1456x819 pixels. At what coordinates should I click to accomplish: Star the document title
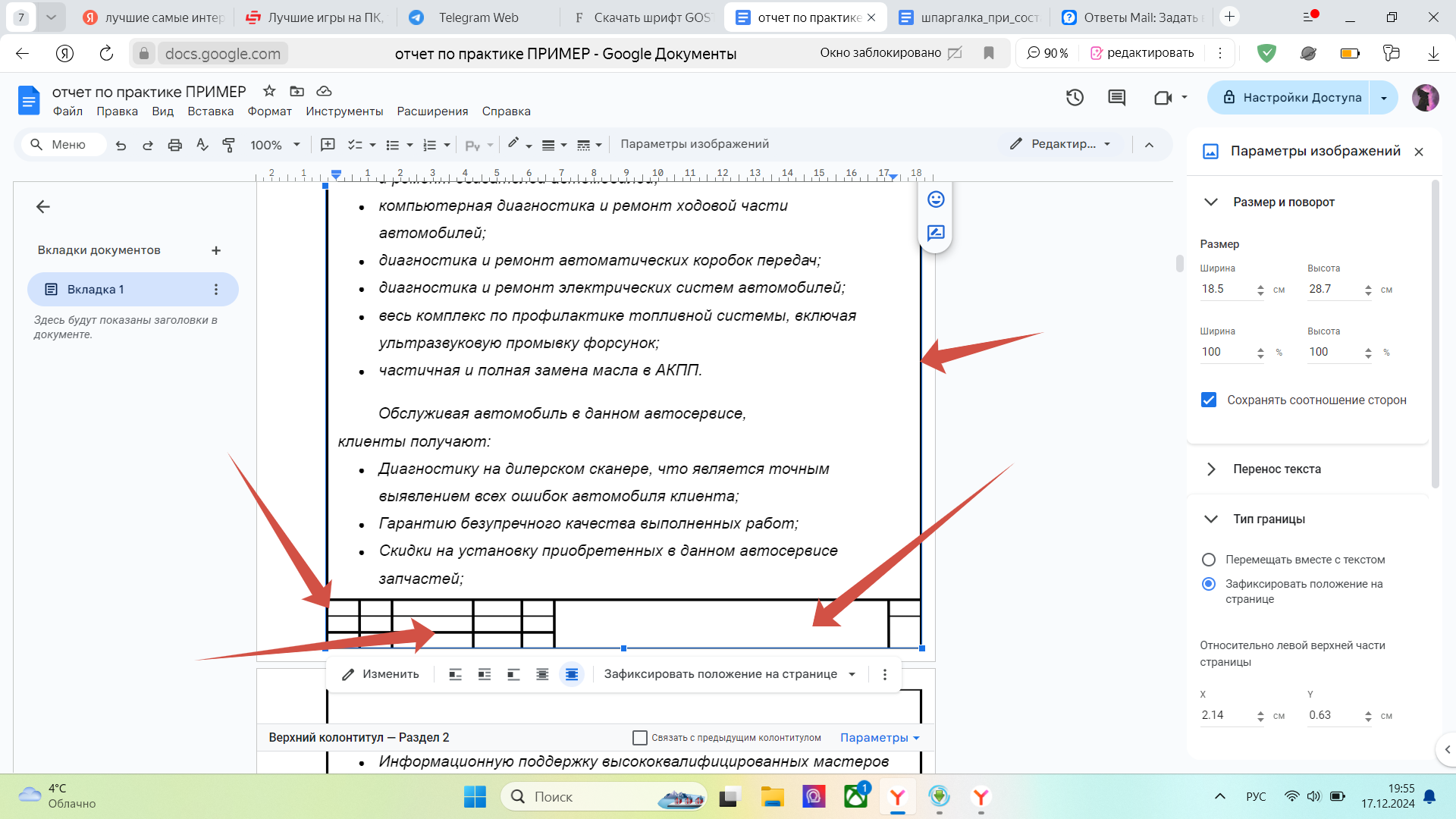click(269, 91)
